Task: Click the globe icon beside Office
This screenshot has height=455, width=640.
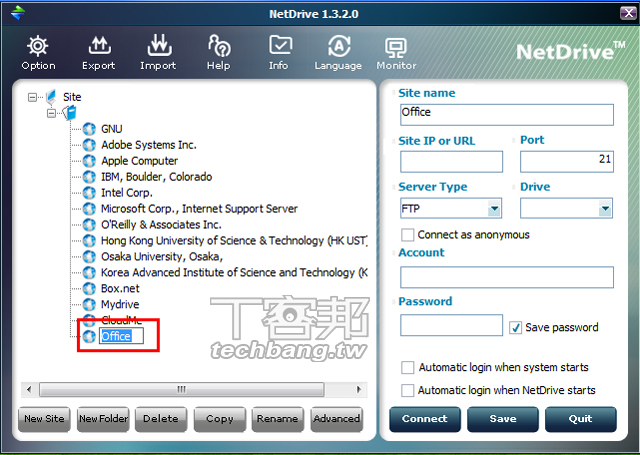Action: pos(89,336)
